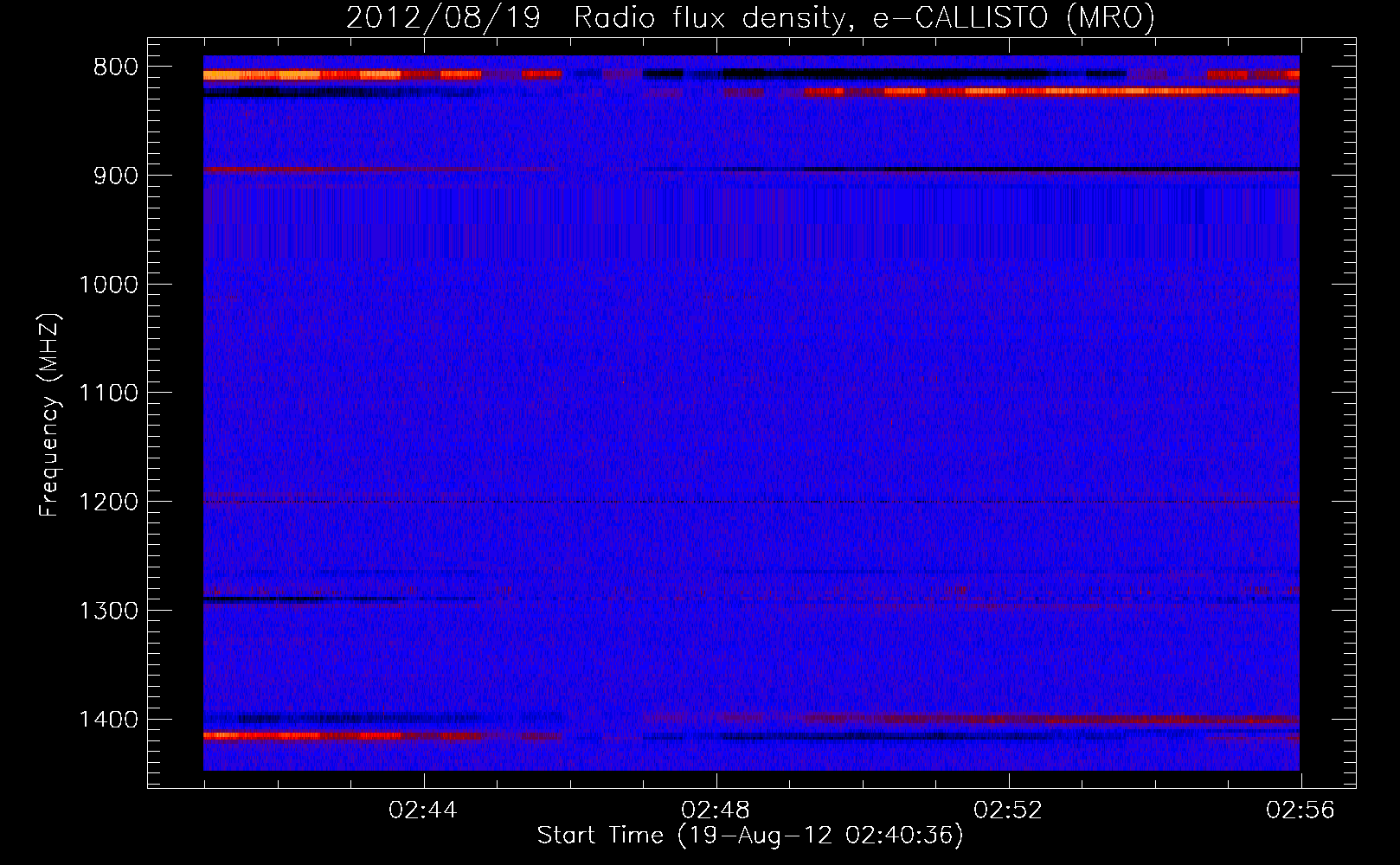Image resolution: width=1400 pixels, height=865 pixels.
Task: Select the 1000 frequency tick label
Action: (x=108, y=285)
